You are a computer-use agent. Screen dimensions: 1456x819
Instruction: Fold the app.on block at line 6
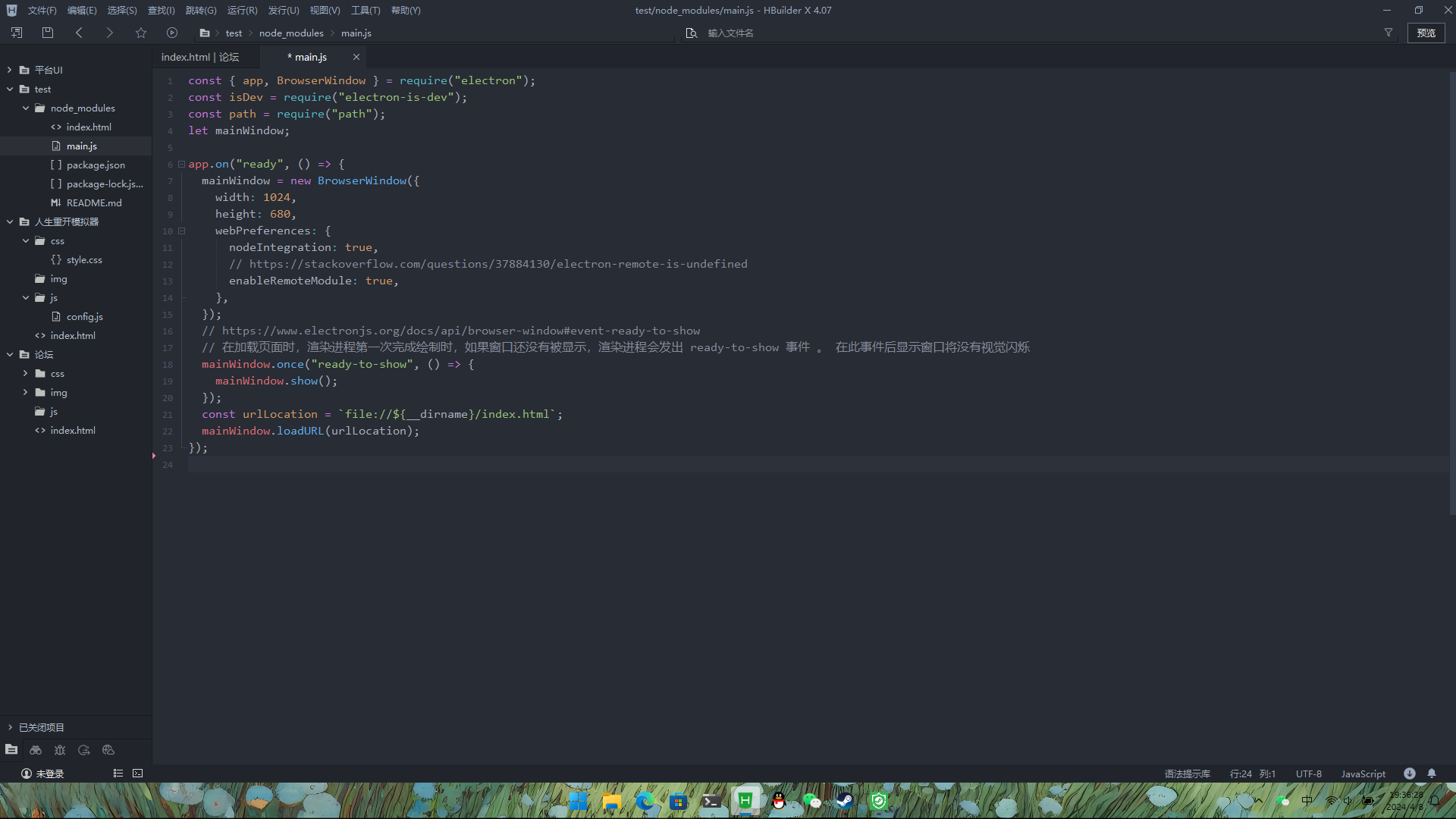[181, 164]
